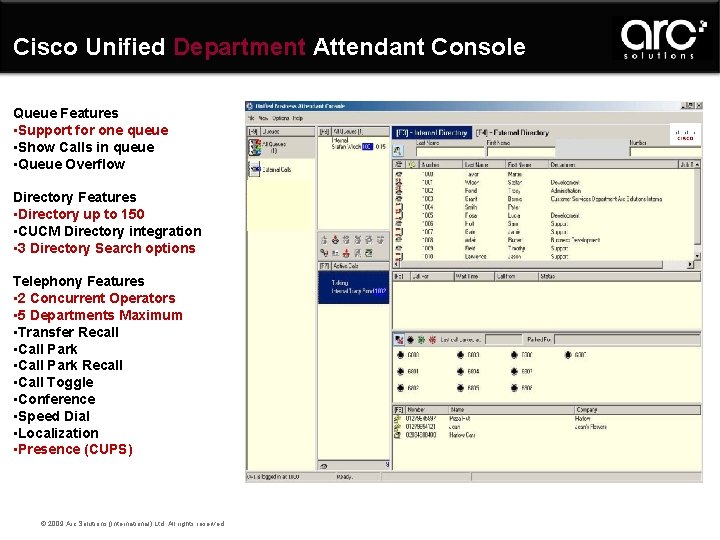Screen dimensions: 720x540
Task: Click the third icon in top toolbar row
Action: 346,240
